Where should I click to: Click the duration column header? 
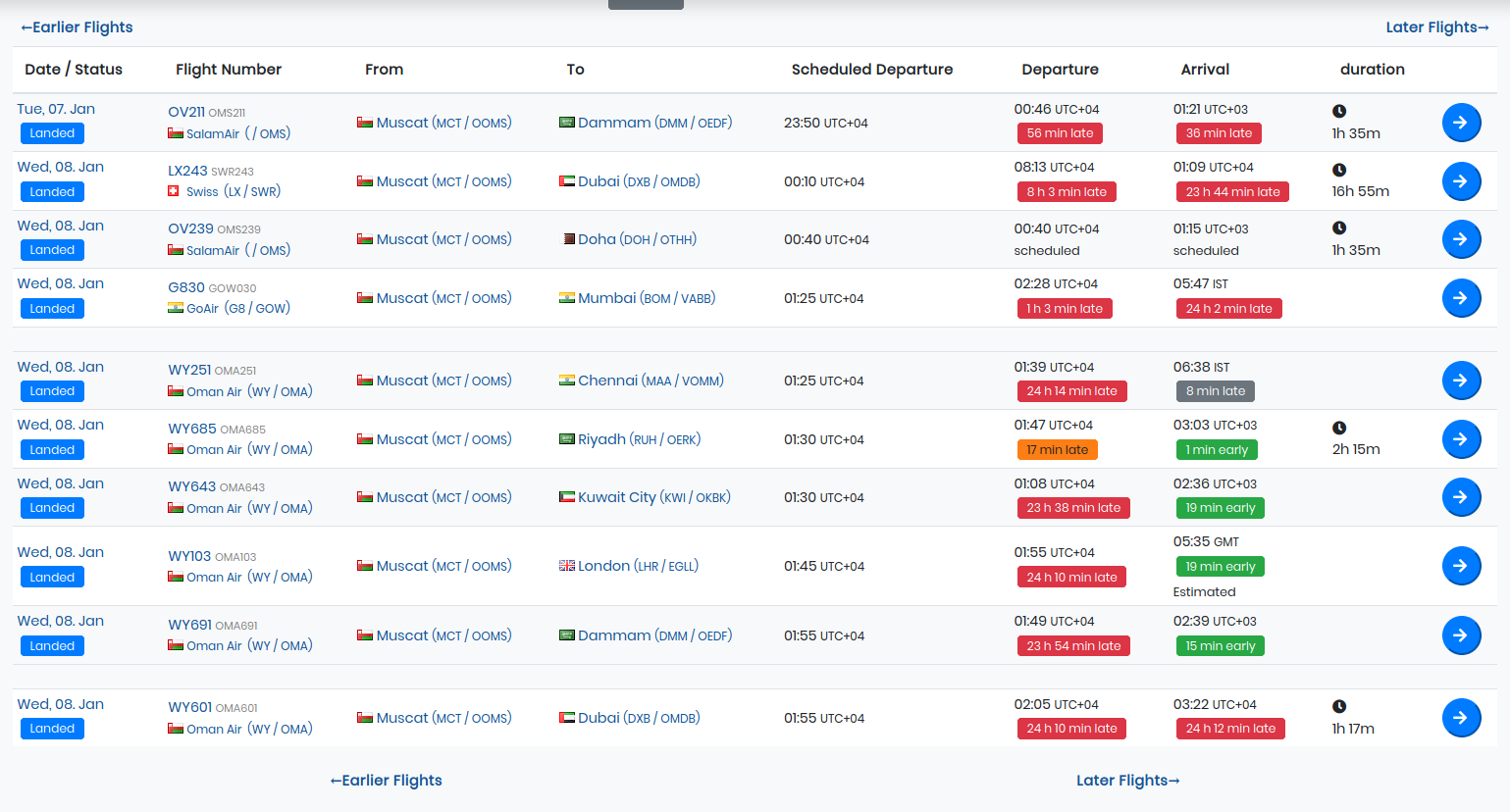pos(1372,70)
